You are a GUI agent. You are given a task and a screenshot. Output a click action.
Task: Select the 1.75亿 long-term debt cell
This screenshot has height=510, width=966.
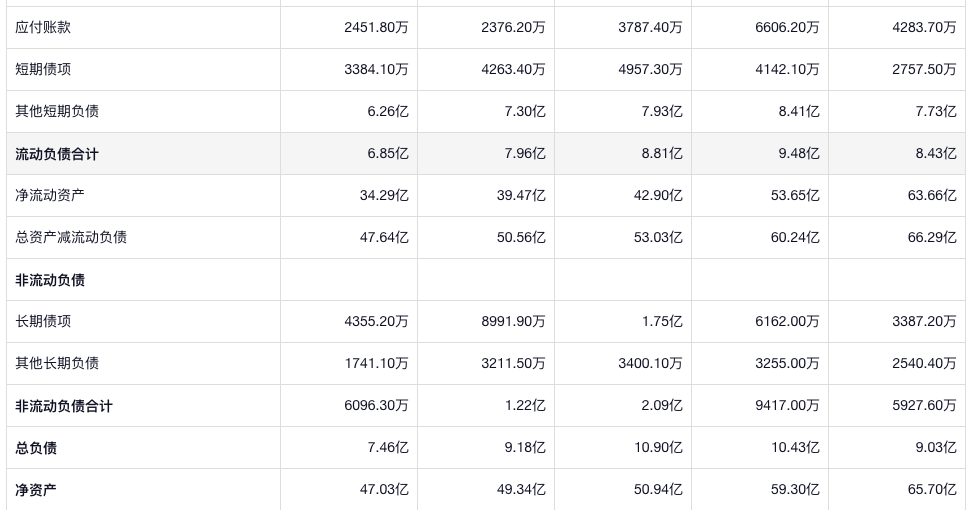pos(662,322)
